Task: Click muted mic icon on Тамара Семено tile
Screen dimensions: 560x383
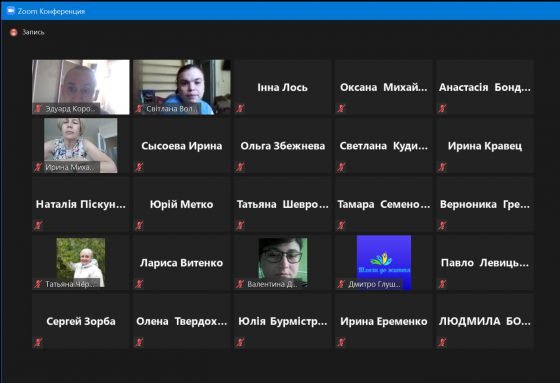Action: pos(341,225)
